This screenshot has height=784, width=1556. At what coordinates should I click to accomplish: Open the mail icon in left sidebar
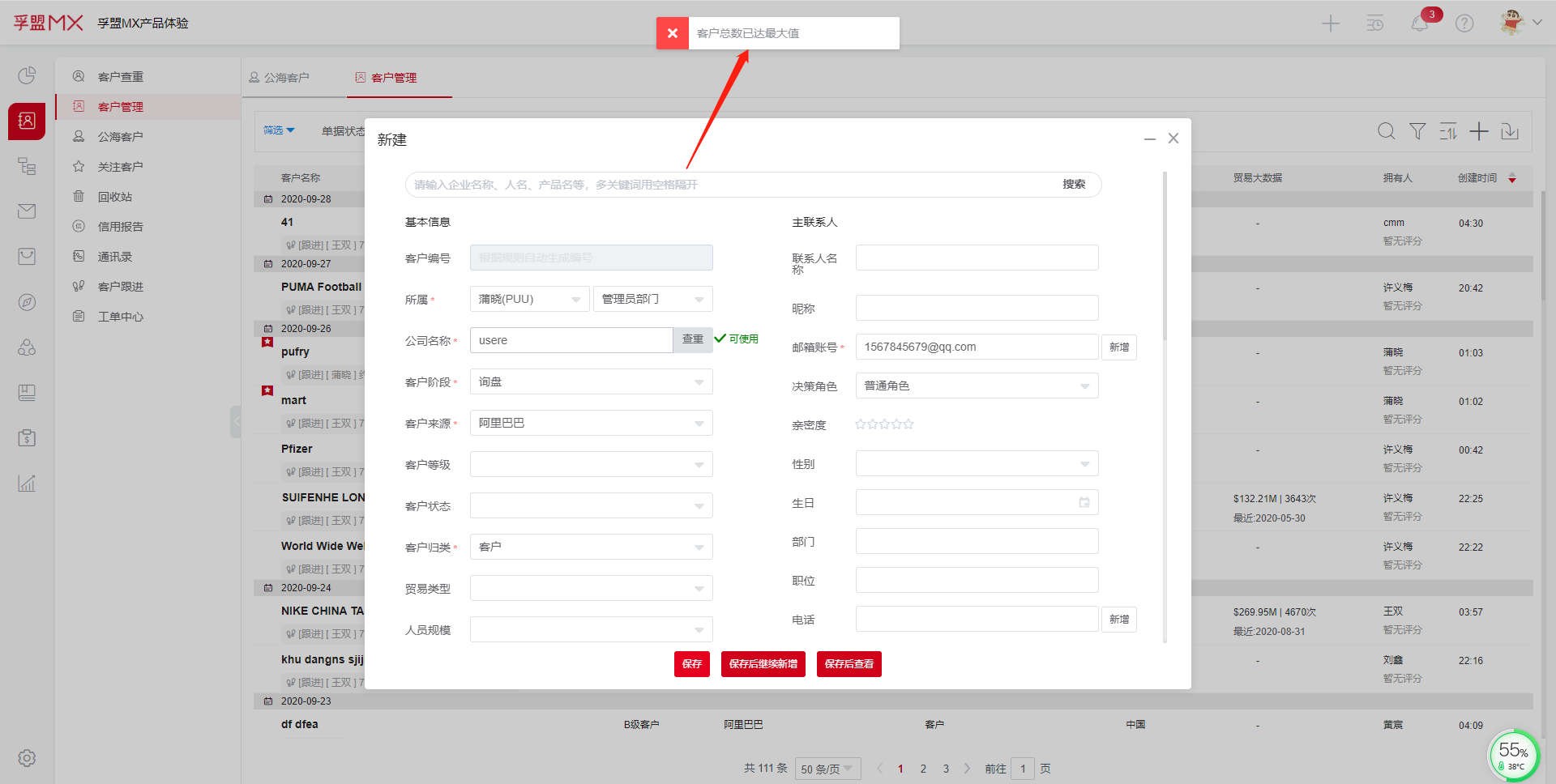point(27,211)
